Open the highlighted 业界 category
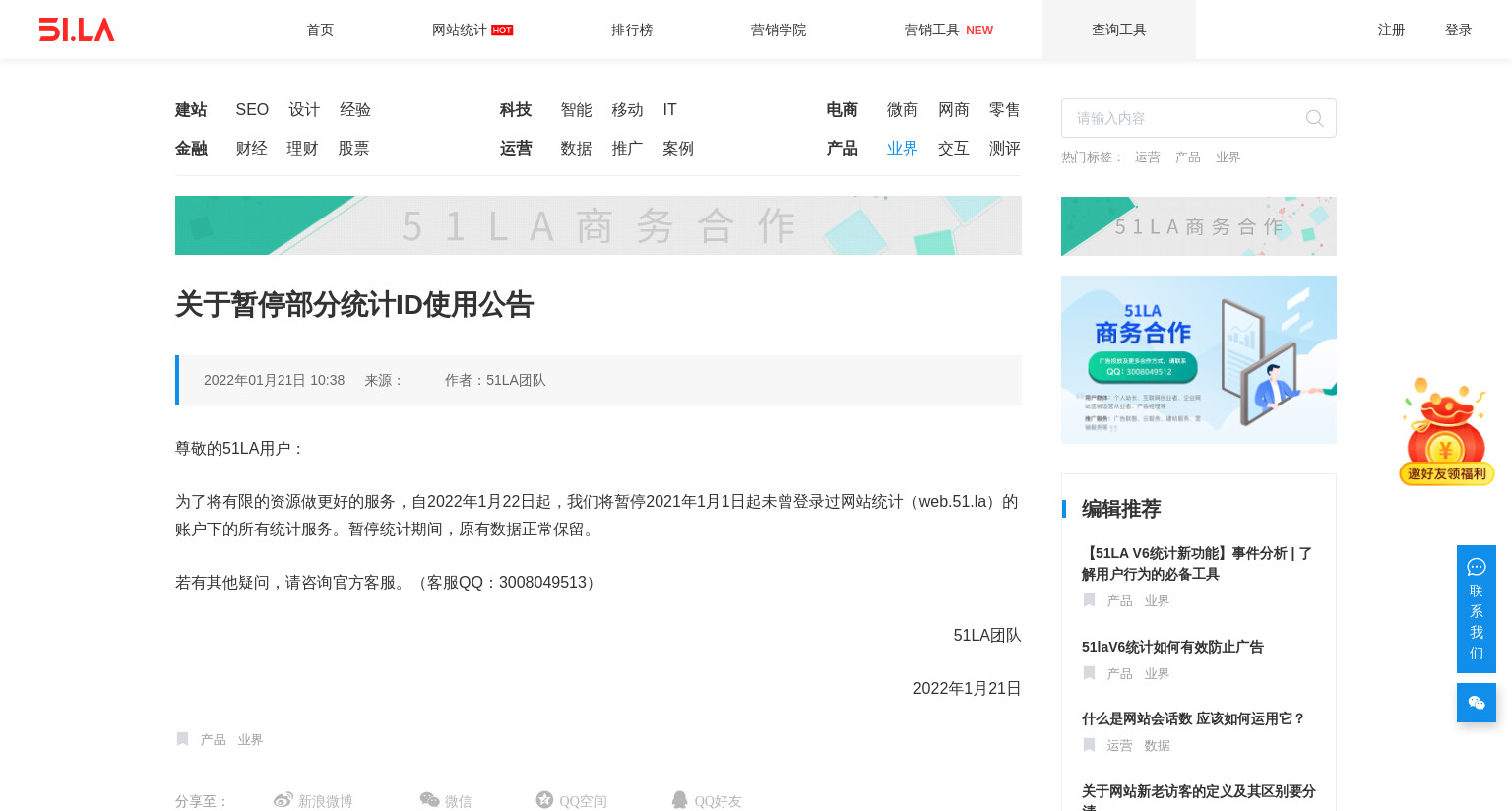This screenshot has height=811, width=1512. pyautogui.click(x=903, y=148)
